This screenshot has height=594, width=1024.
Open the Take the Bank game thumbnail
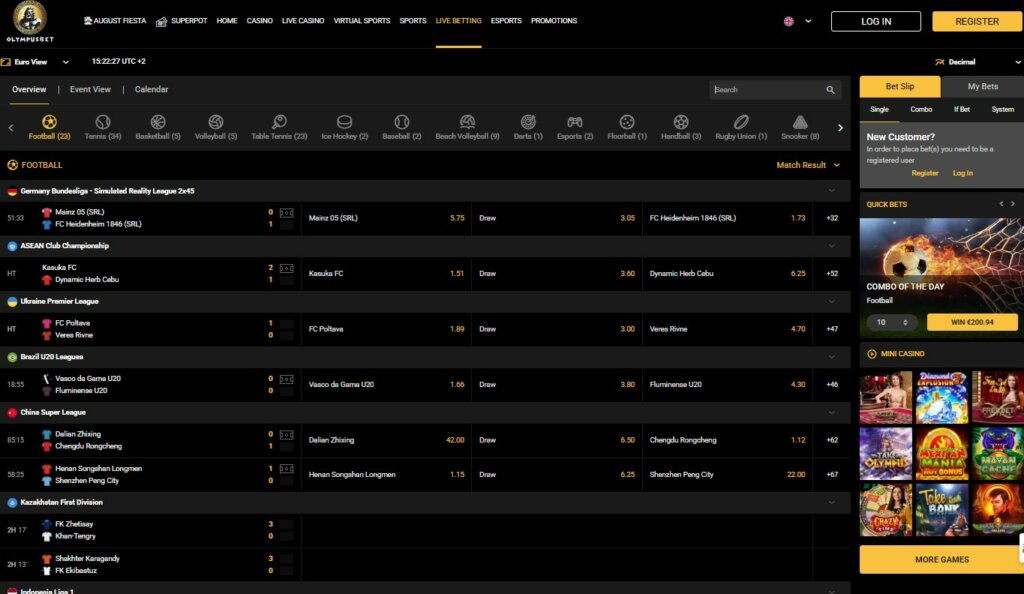pos(942,510)
